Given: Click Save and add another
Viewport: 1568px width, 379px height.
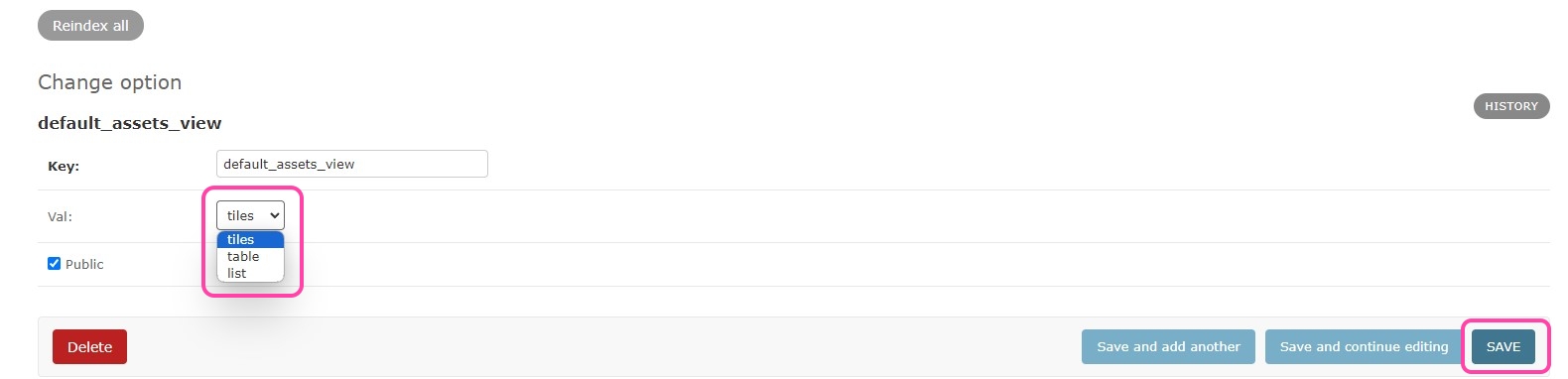Looking at the screenshot, I should (x=1168, y=346).
